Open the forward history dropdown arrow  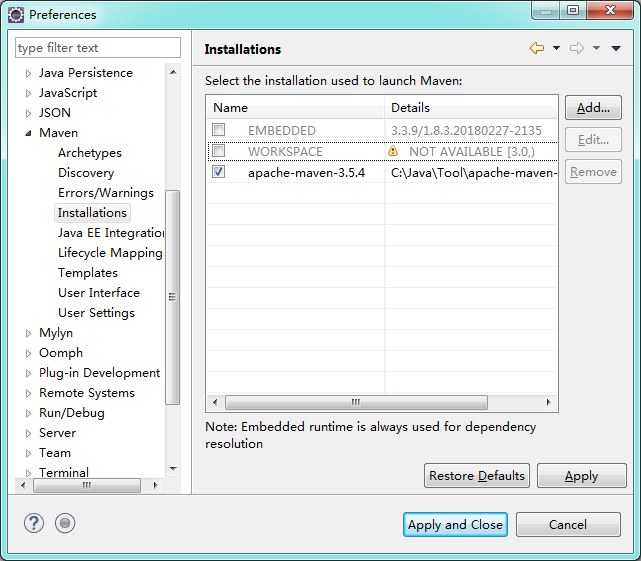pyautogui.click(x=596, y=48)
